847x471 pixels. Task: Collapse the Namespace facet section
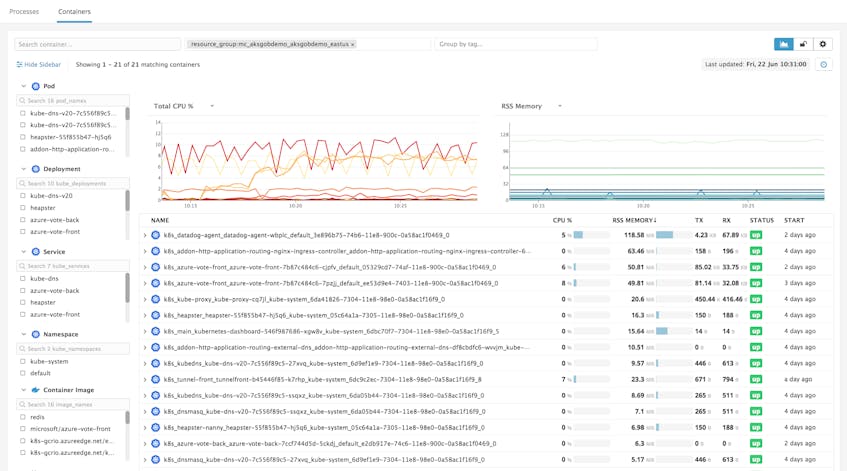coord(23,334)
